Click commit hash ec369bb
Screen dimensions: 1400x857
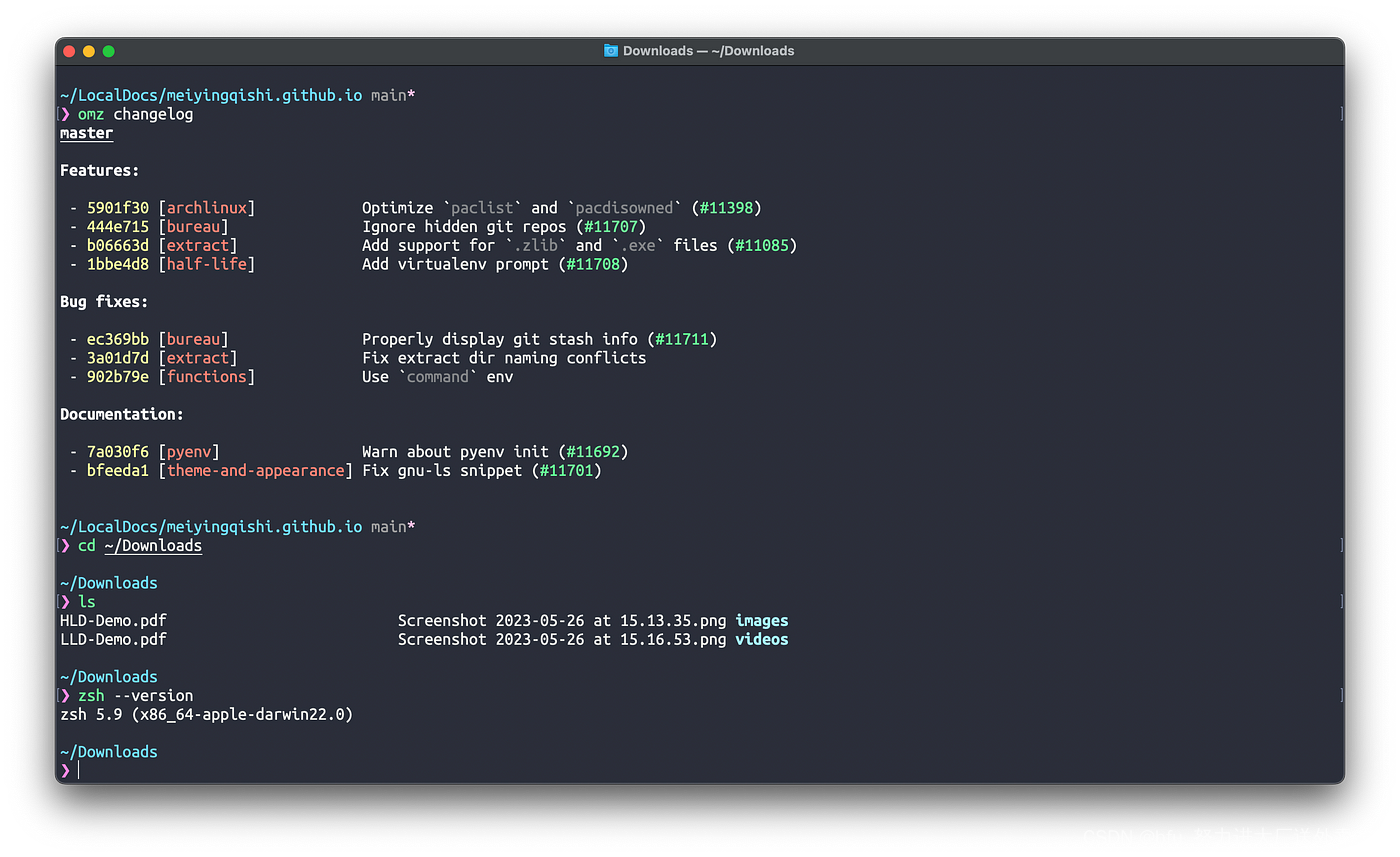(118, 340)
